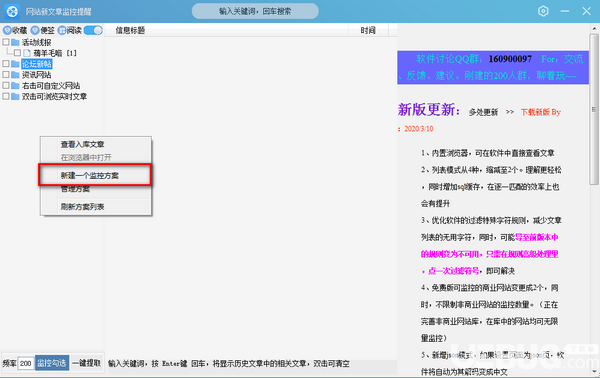This screenshot has width=600, height=378.
Task: Click the folder icon beside 右击可自定义网站
Action: tap(15, 85)
